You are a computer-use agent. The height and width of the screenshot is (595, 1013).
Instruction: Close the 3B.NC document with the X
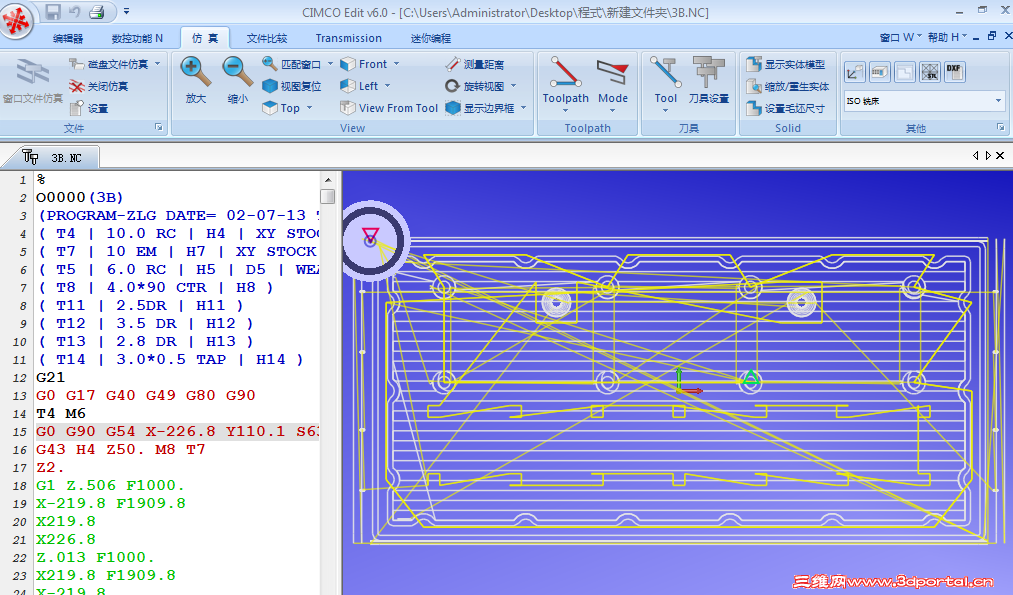click(1000, 156)
